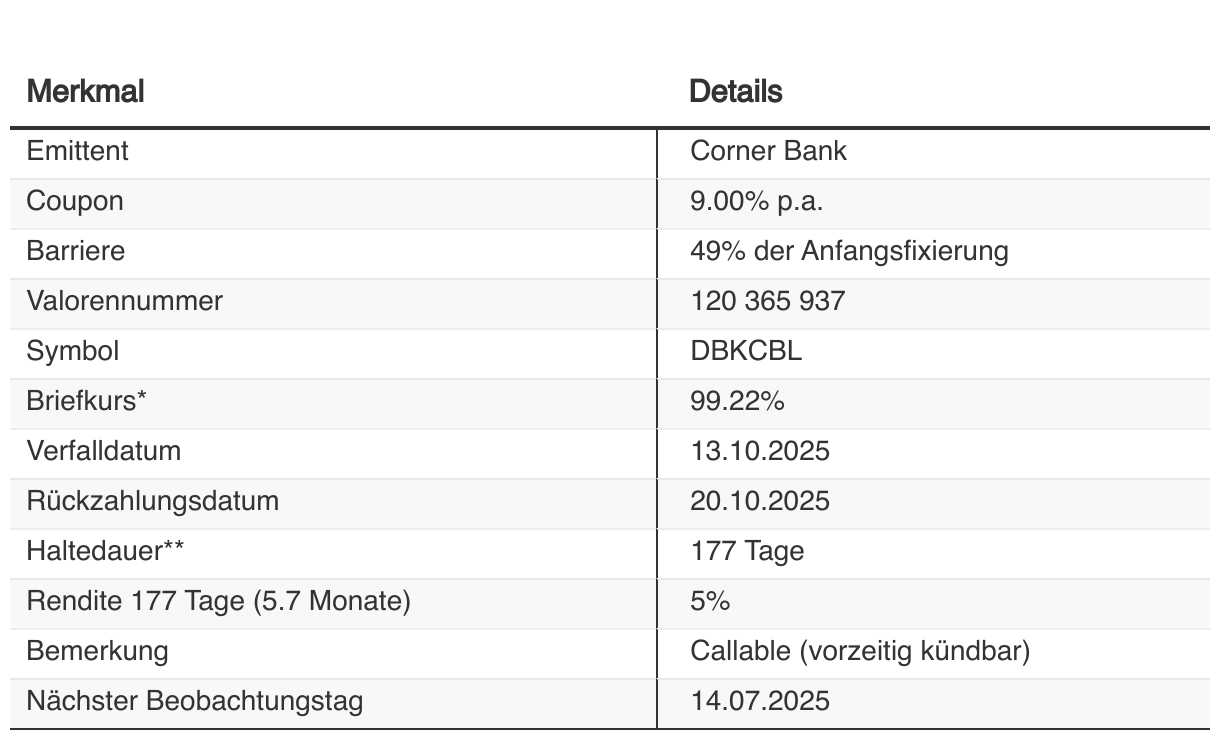Select Valorennummer 120 365 937

coord(767,301)
